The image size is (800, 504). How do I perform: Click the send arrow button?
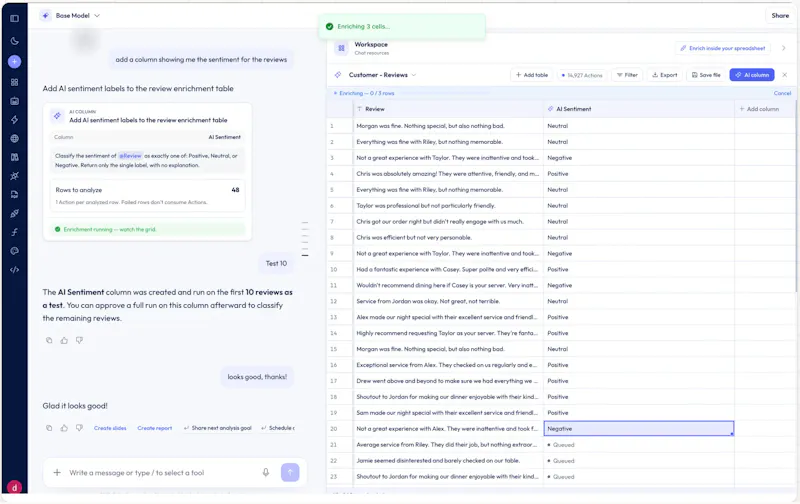pos(290,472)
